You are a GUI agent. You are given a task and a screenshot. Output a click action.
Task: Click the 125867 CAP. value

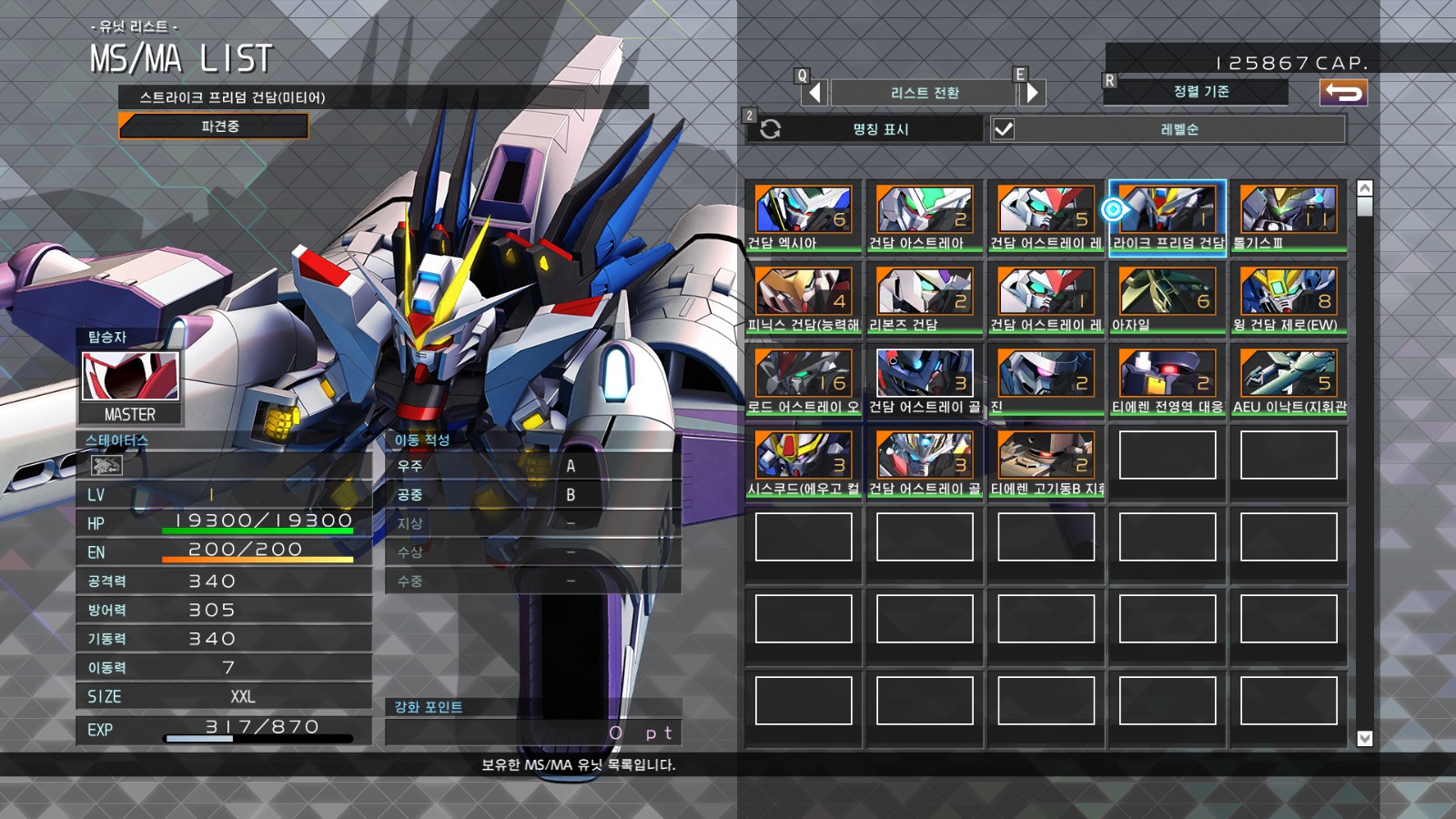1292,63
